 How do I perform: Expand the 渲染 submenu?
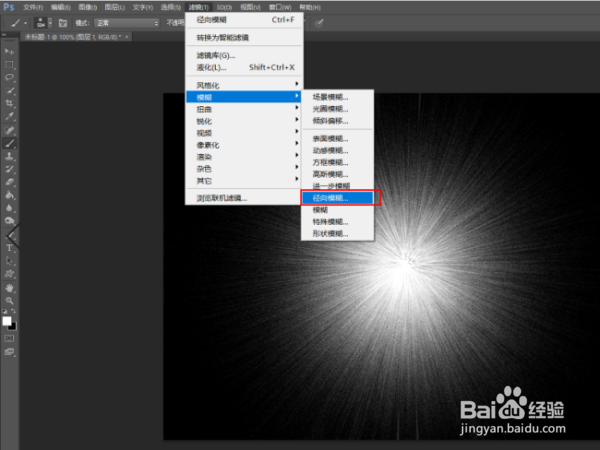click(x=244, y=157)
